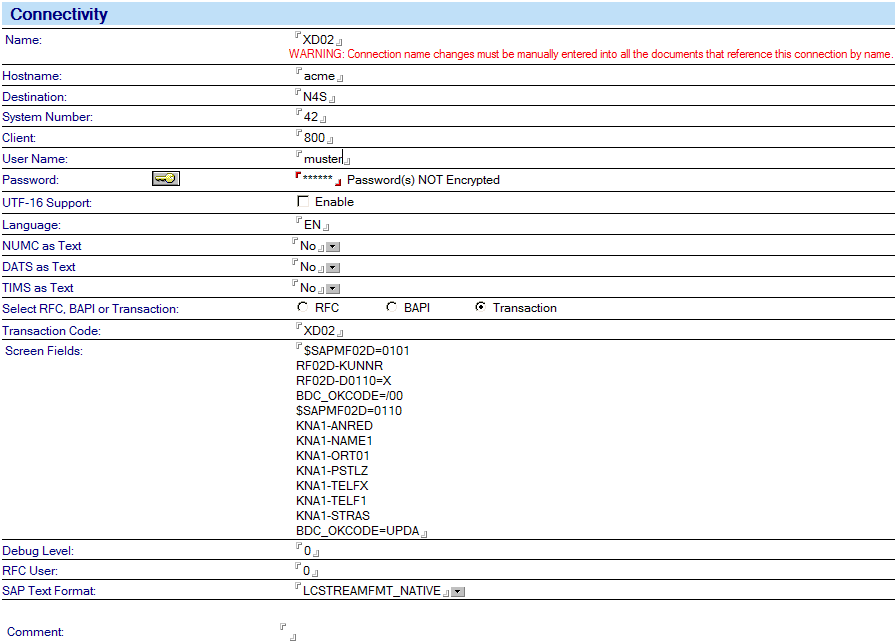Select the RFC radio button
This screenshot has height=643, width=895.
tap(303, 307)
